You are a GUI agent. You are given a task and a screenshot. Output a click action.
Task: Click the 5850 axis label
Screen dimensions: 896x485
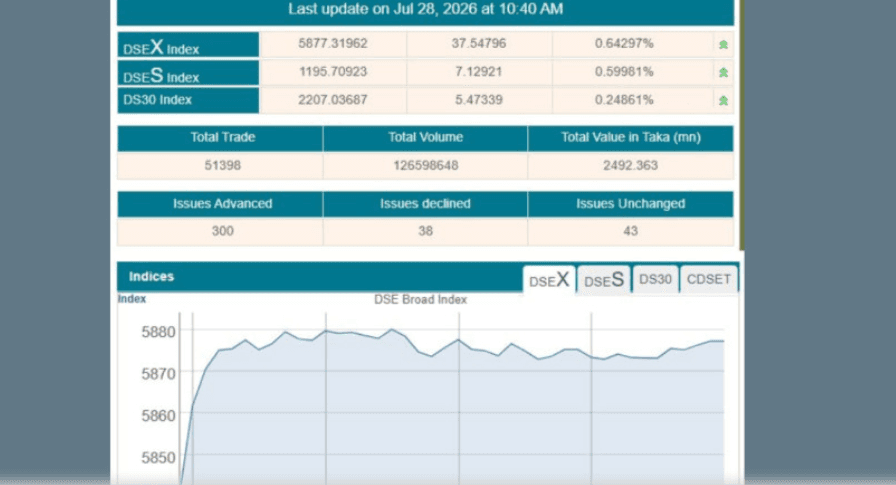[158, 458]
